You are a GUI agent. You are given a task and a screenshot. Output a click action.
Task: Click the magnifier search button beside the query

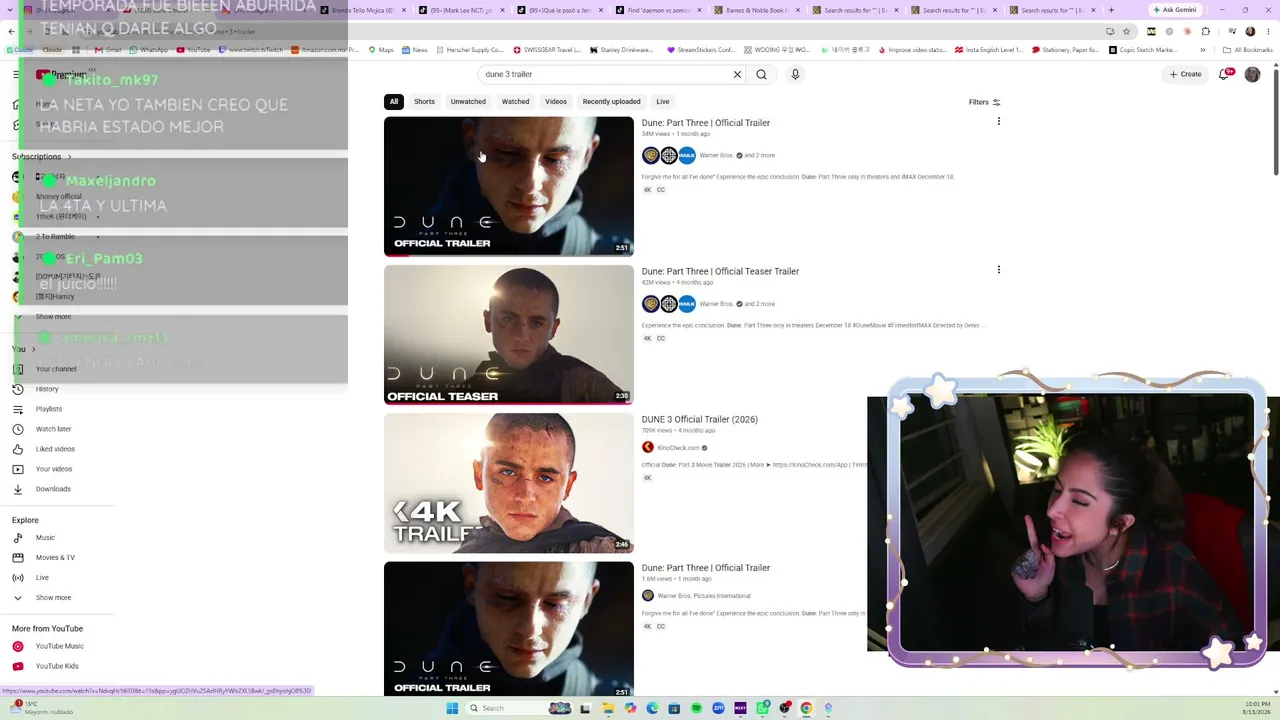pos(761,74)
